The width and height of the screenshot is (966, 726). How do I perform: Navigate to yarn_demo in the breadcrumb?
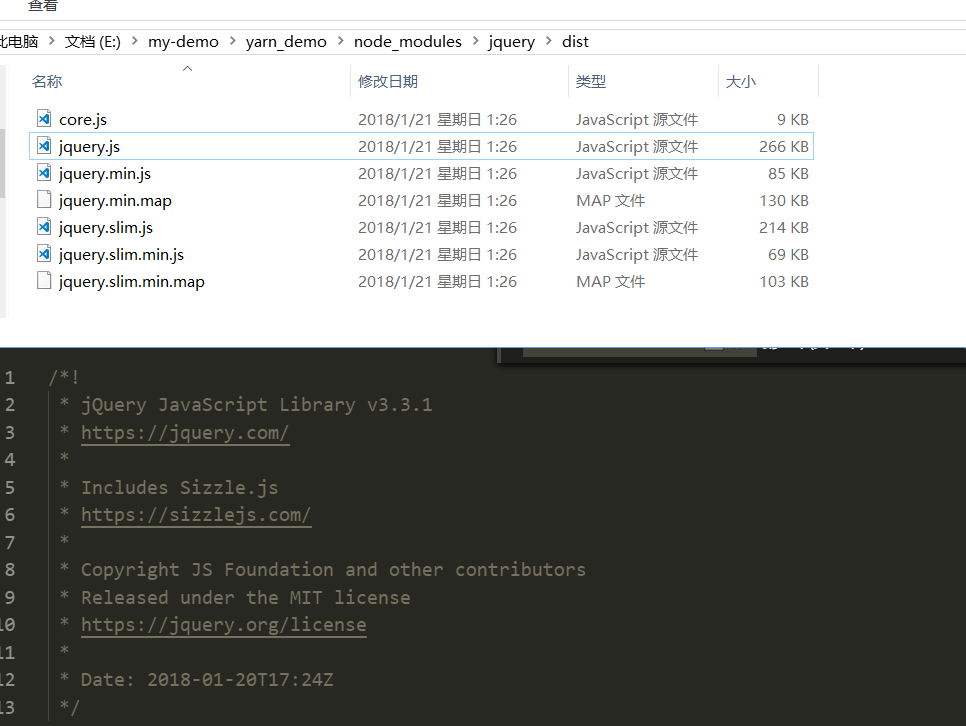286,42
